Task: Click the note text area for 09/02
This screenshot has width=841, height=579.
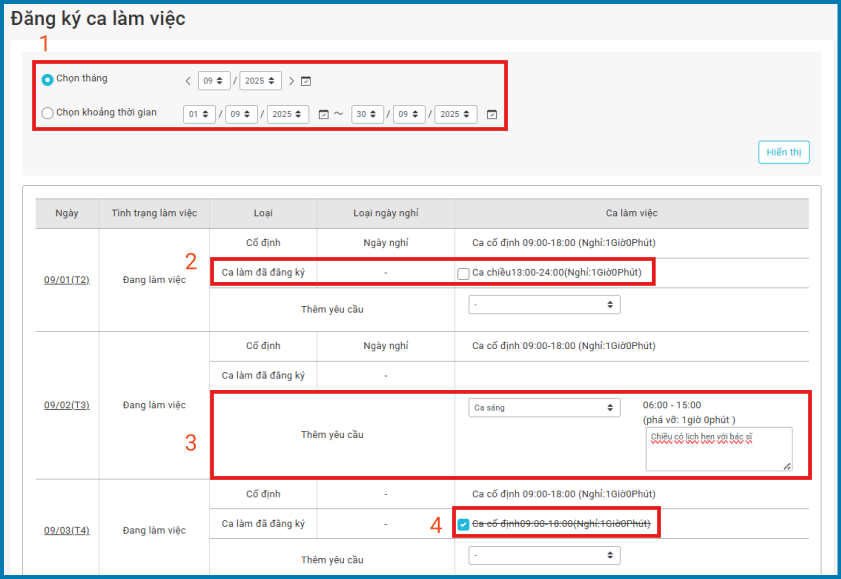Action: coord(718,449)
